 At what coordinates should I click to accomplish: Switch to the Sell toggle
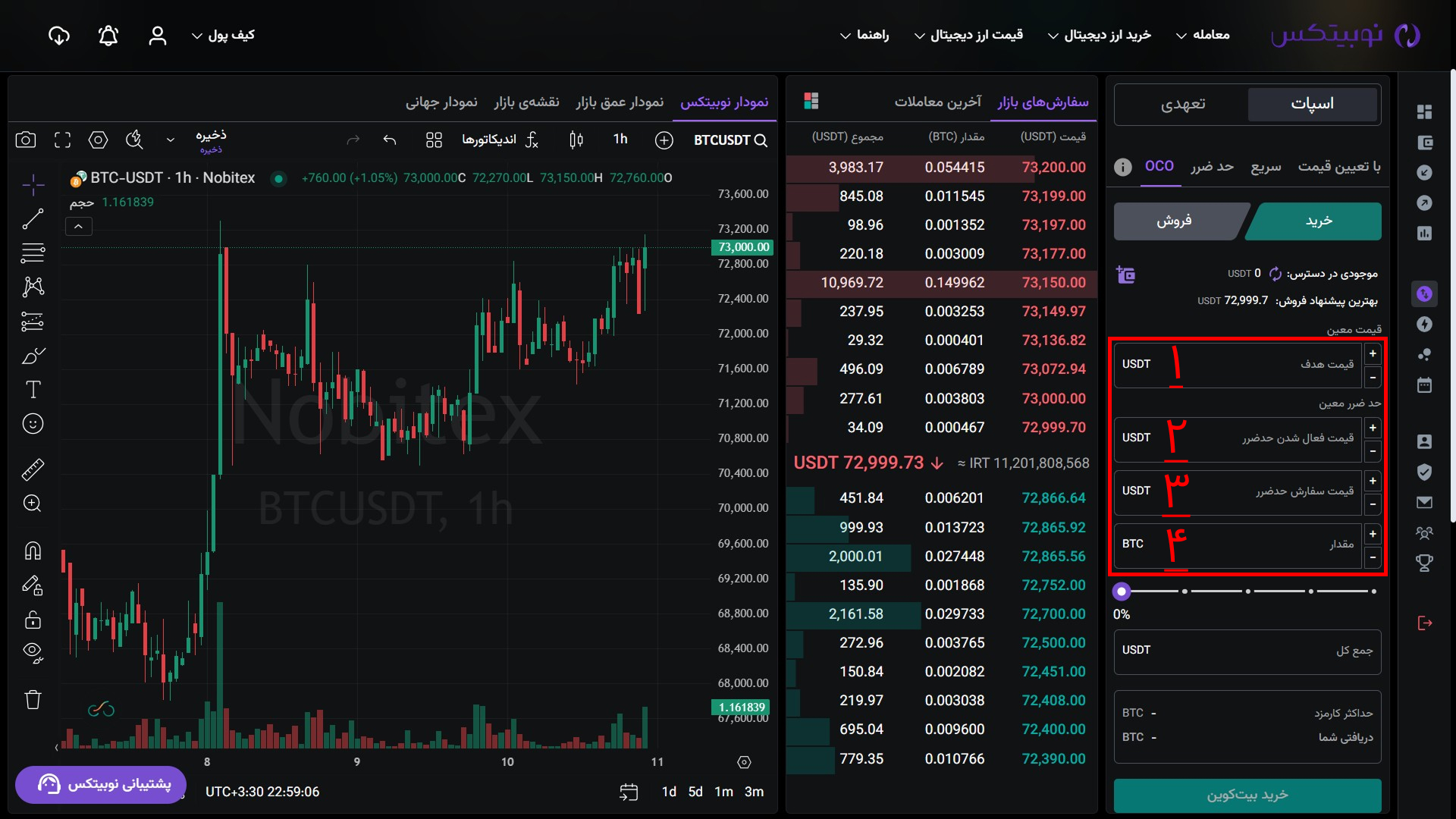(1174, 221)
